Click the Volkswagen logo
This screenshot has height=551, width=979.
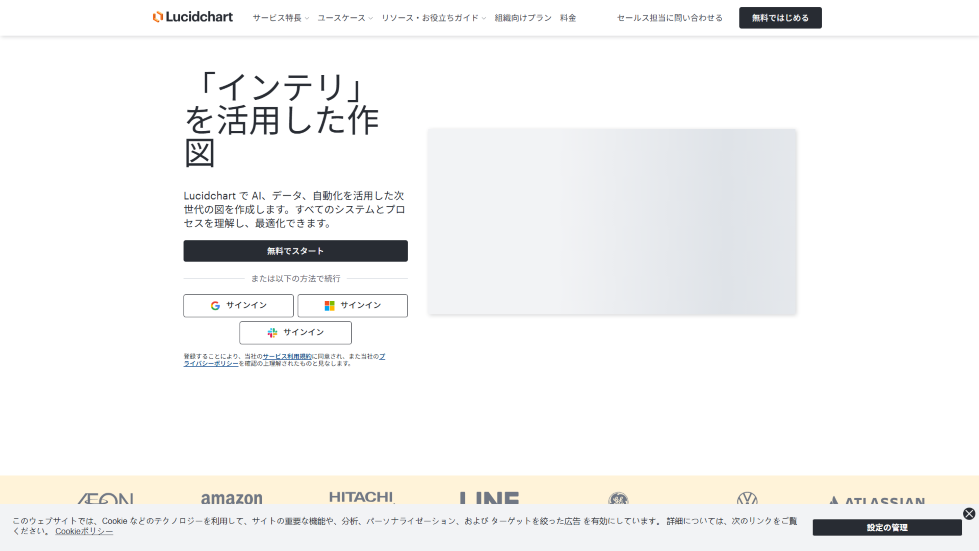[x=747, y=499]
